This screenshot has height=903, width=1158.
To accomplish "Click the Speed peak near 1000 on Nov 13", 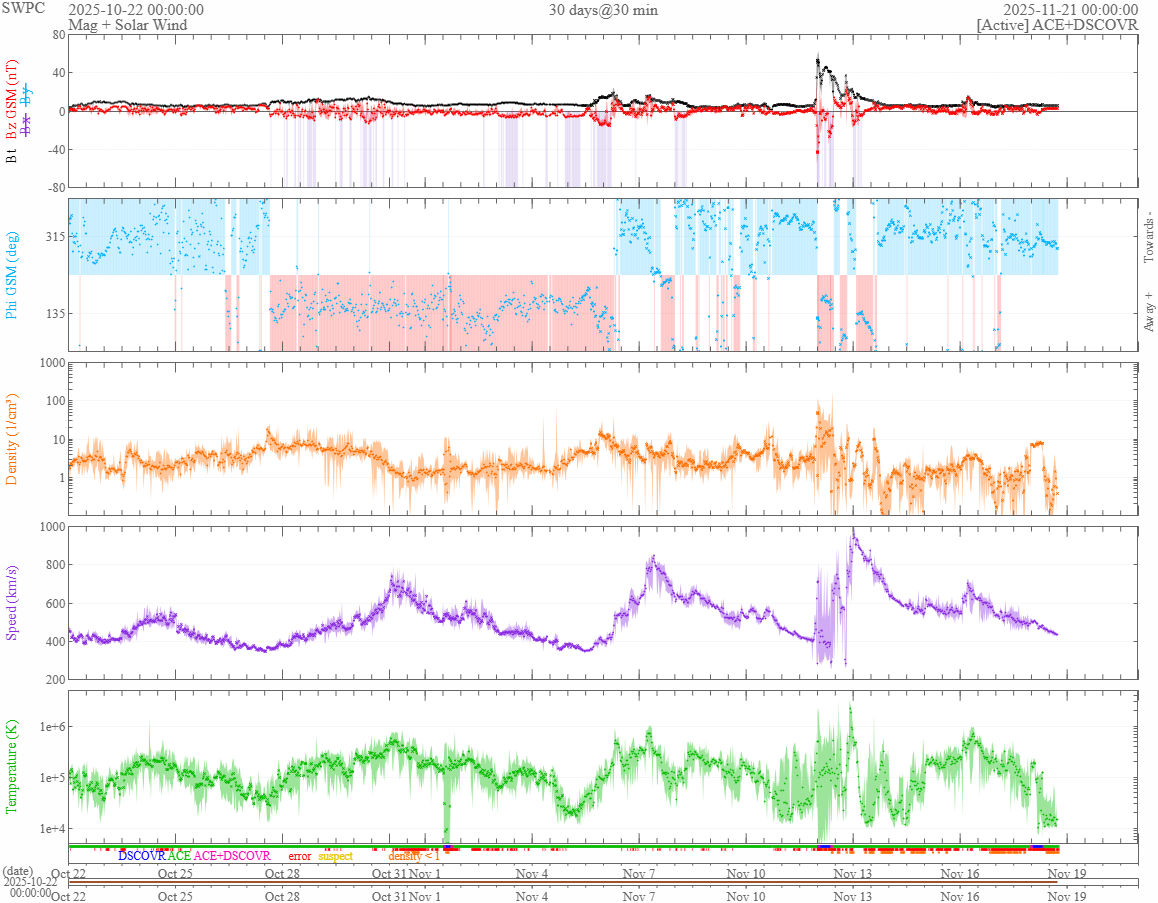I will pyautogui.click(x=854, y=535).
